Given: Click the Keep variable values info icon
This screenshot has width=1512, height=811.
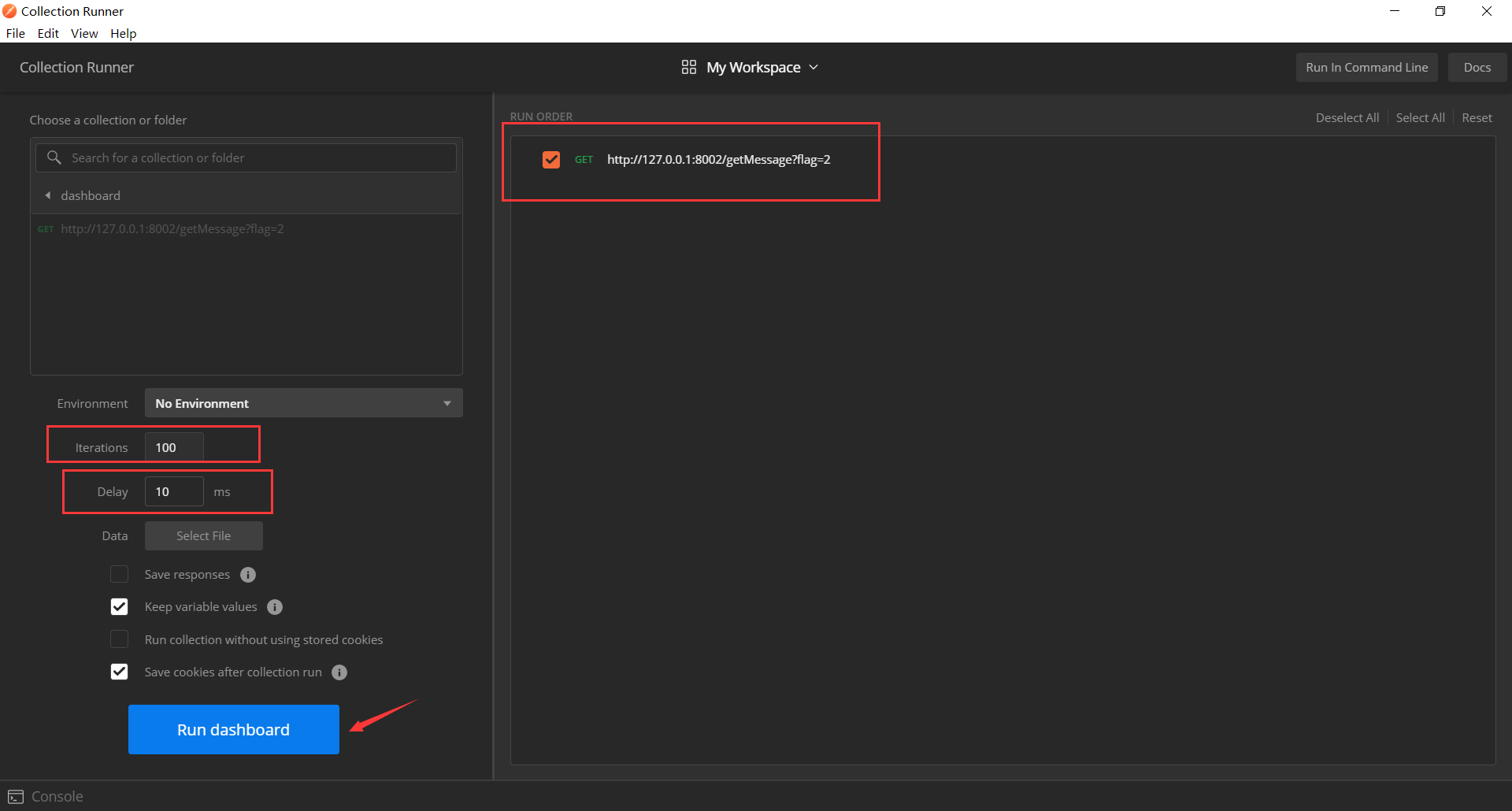Looking at the screenshot, I should click(x=275, y=607).
